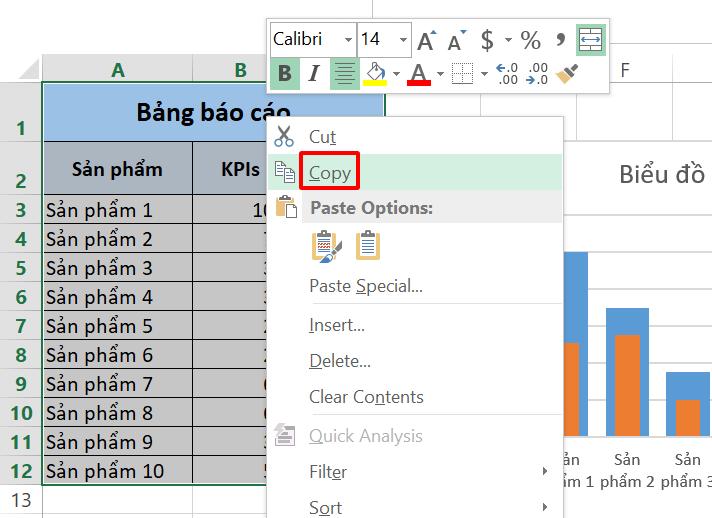Click the 'Sản phẩm' header cell
Image resolution: width=712 pixels, height=518 pixels.
(117, 168)
